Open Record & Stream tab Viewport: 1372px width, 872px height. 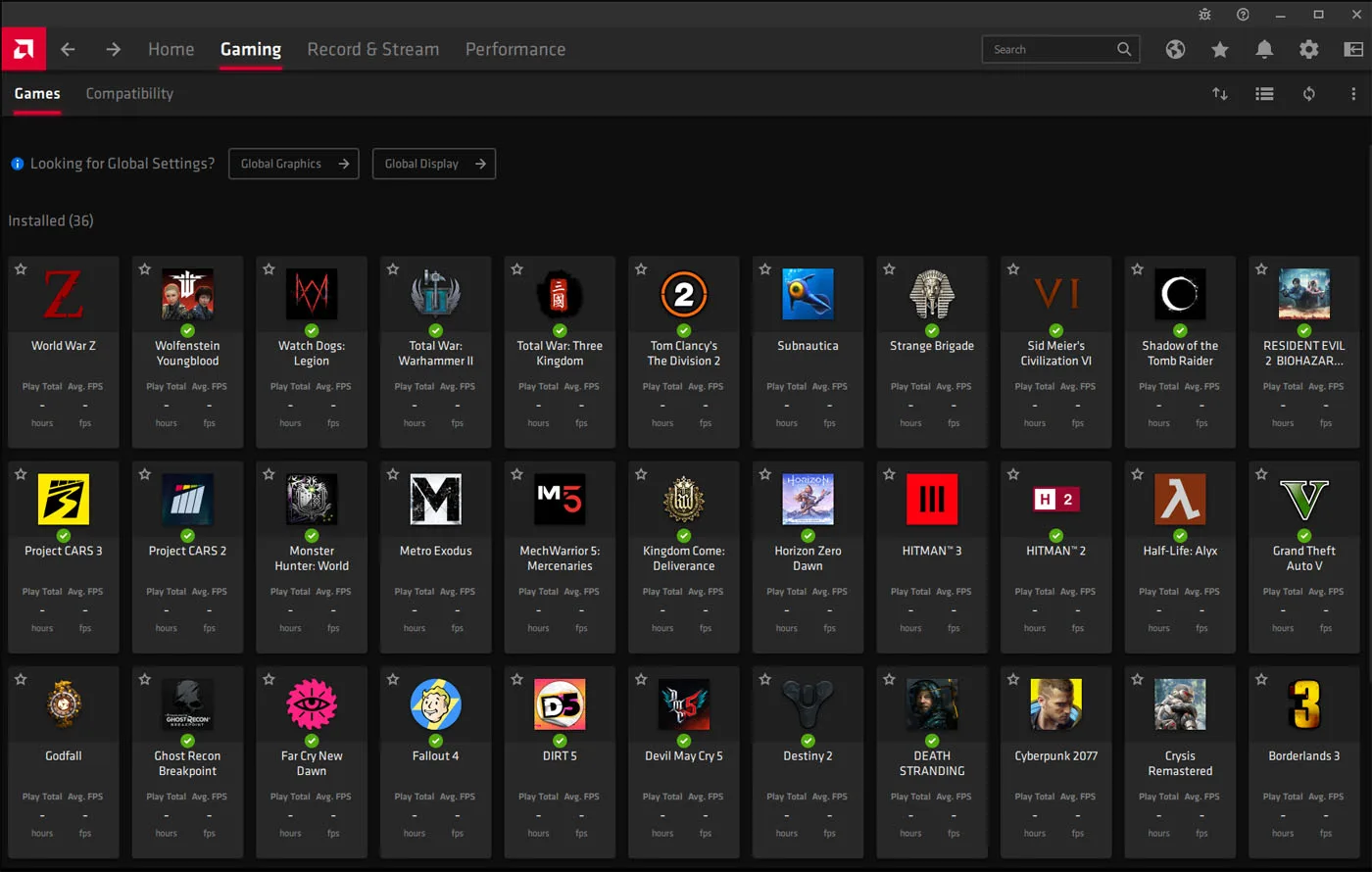tap(373, 49)
